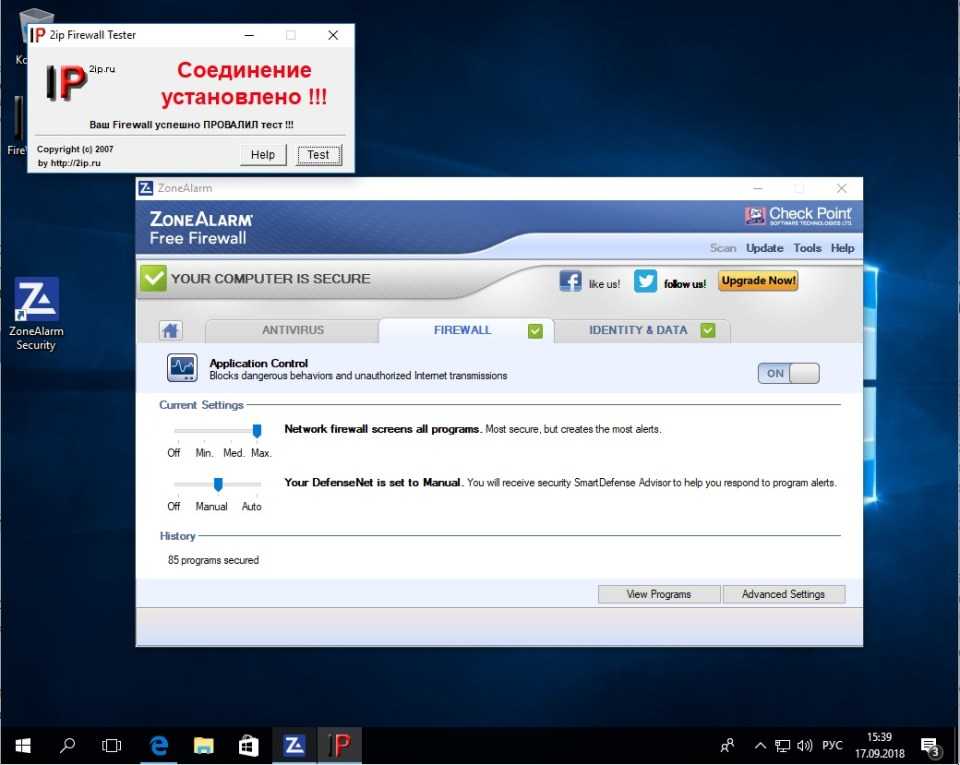The height and width of the screenshot is (765, 960).
Task: Click the network firewall level slider handle
Action: tap(257, 430)
